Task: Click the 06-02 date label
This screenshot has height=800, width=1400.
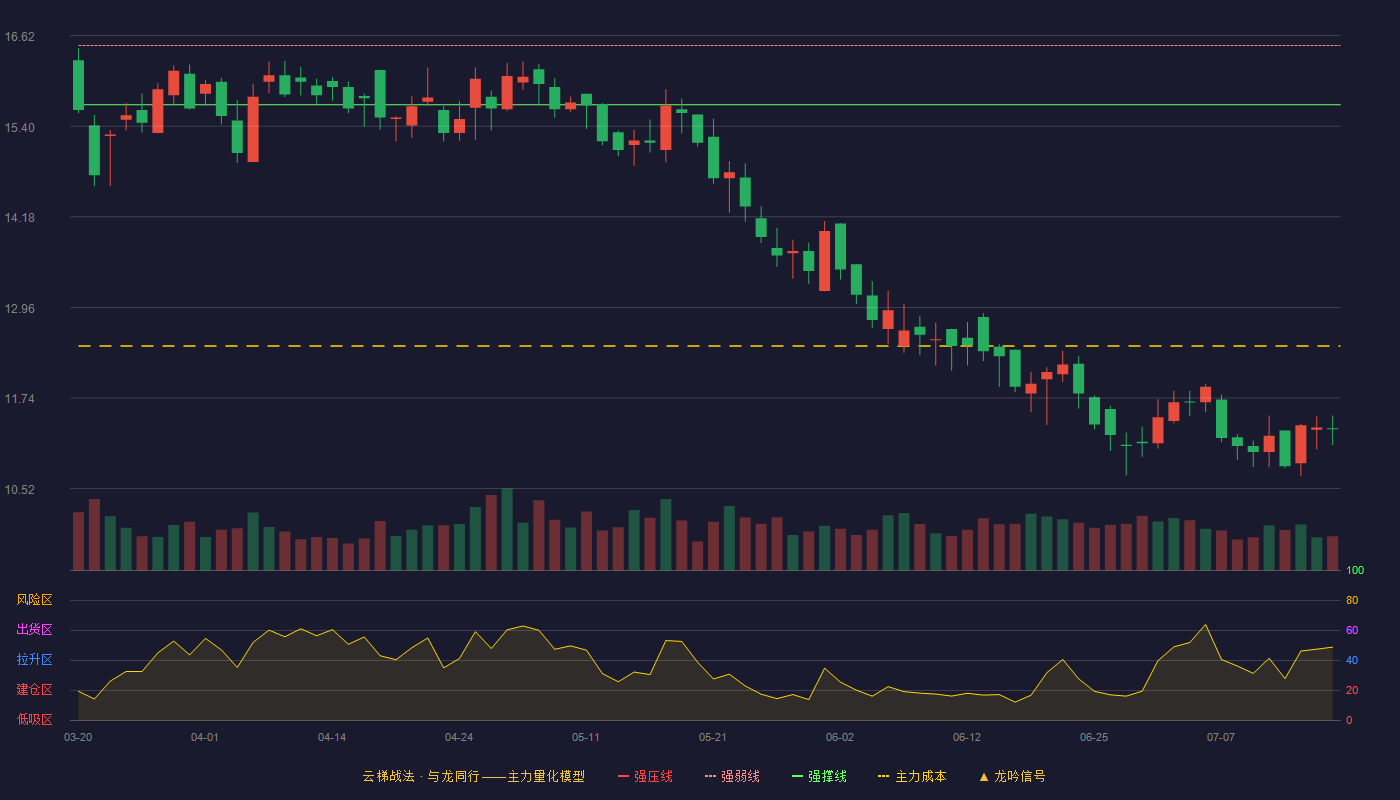Action: (840, 737)
